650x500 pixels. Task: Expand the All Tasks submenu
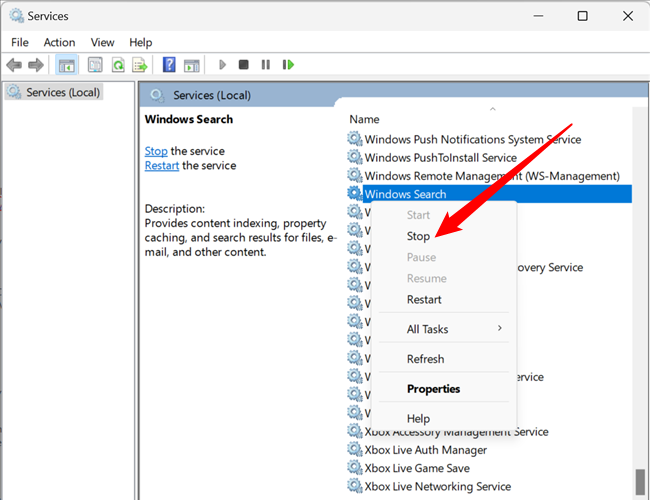click(x=428, y=329)
